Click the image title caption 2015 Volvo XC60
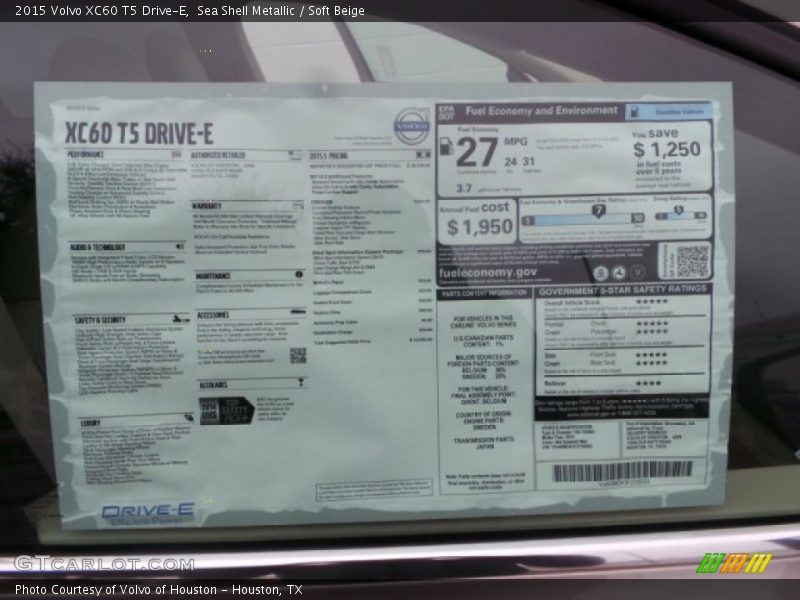This screenshot has width=800, height=600. click(190, 11)
